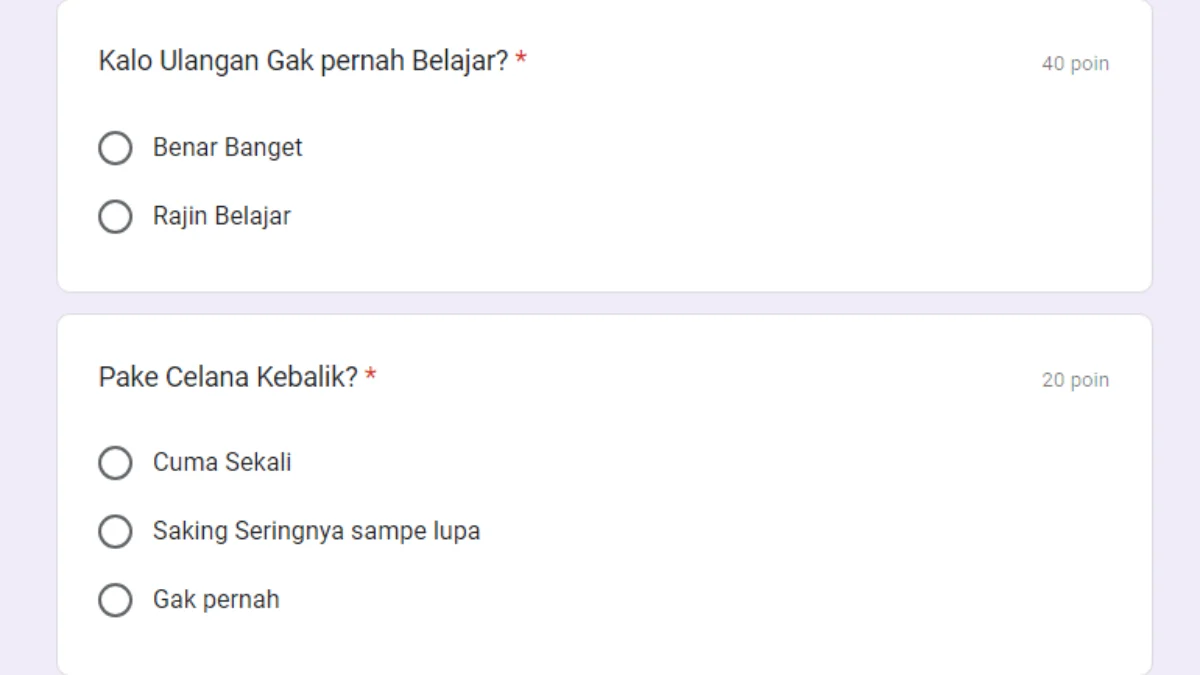Click the "Pake Celana Kebalik?" question title
This screenshot has width=1200, height=675.
[x=228, y=378]
